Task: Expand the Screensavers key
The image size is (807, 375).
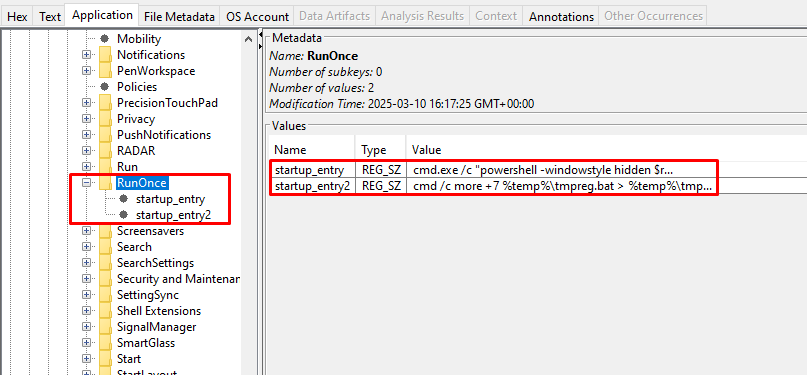Action: 86,231
